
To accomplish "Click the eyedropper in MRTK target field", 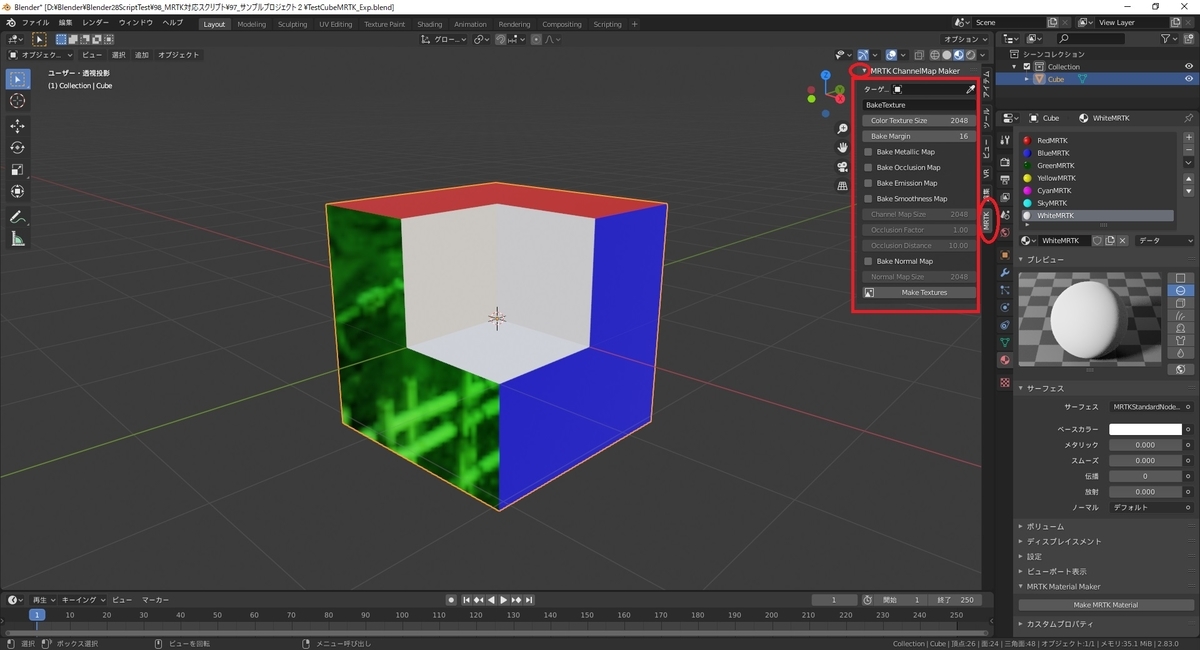I will [969, 89].
